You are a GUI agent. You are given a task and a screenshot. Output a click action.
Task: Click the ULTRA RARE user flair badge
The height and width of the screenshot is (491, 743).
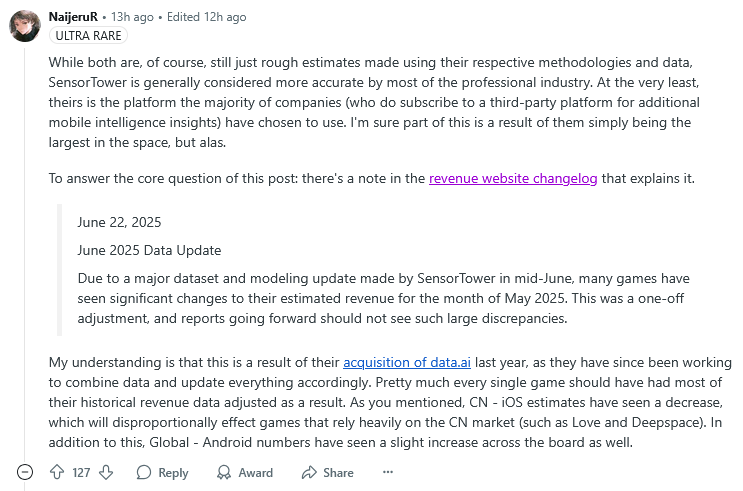tap(88, 36)
